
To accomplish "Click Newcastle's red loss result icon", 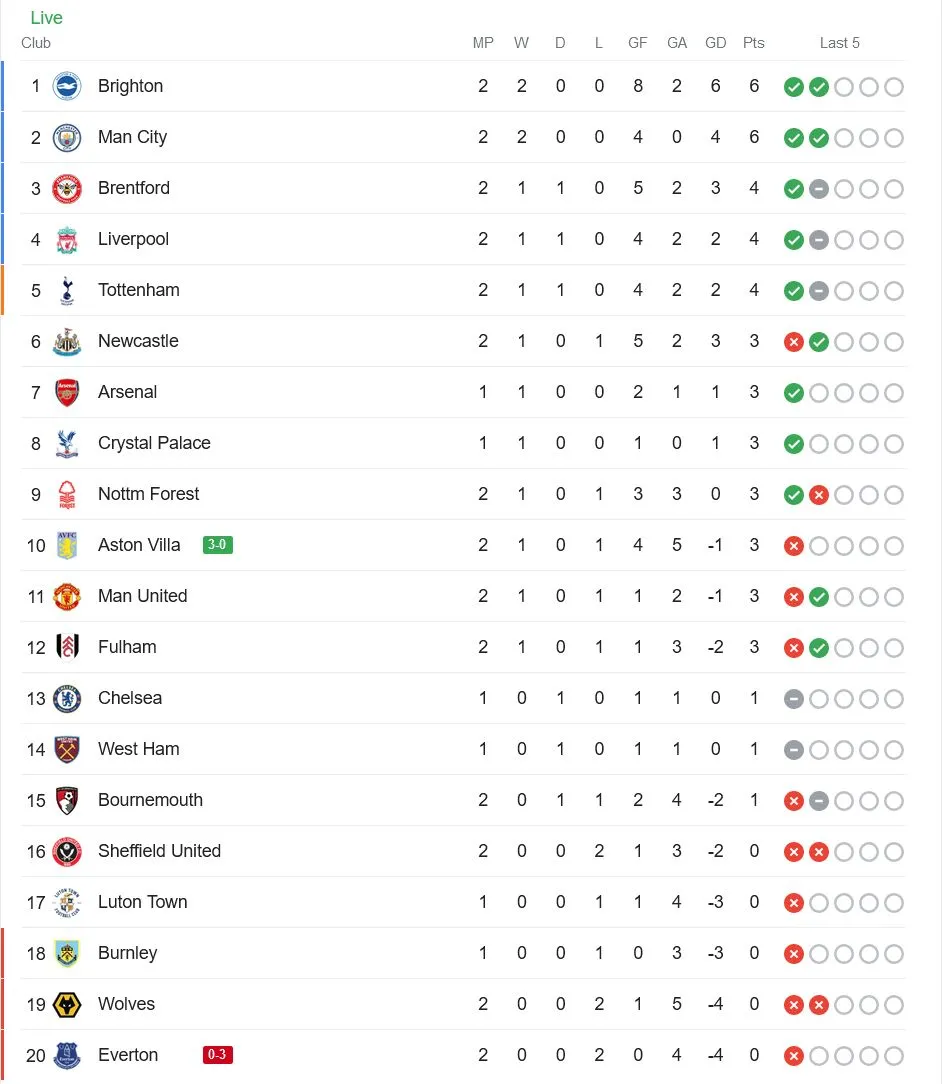I will point(794,342).
